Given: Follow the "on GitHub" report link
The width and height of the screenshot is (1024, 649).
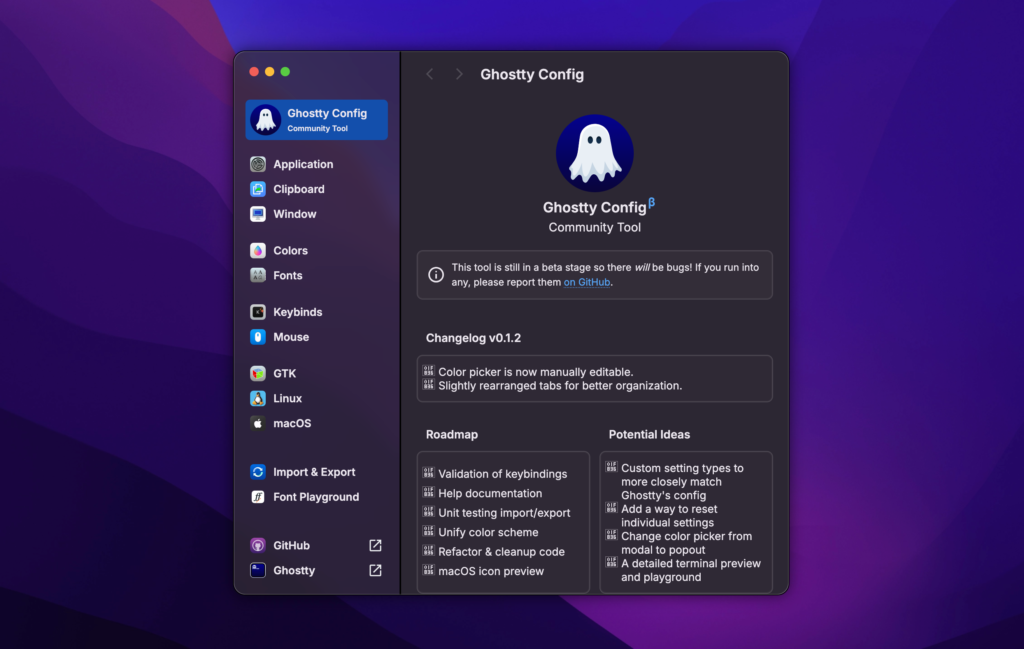Looking at the screenshot, I should click(586, 282).
